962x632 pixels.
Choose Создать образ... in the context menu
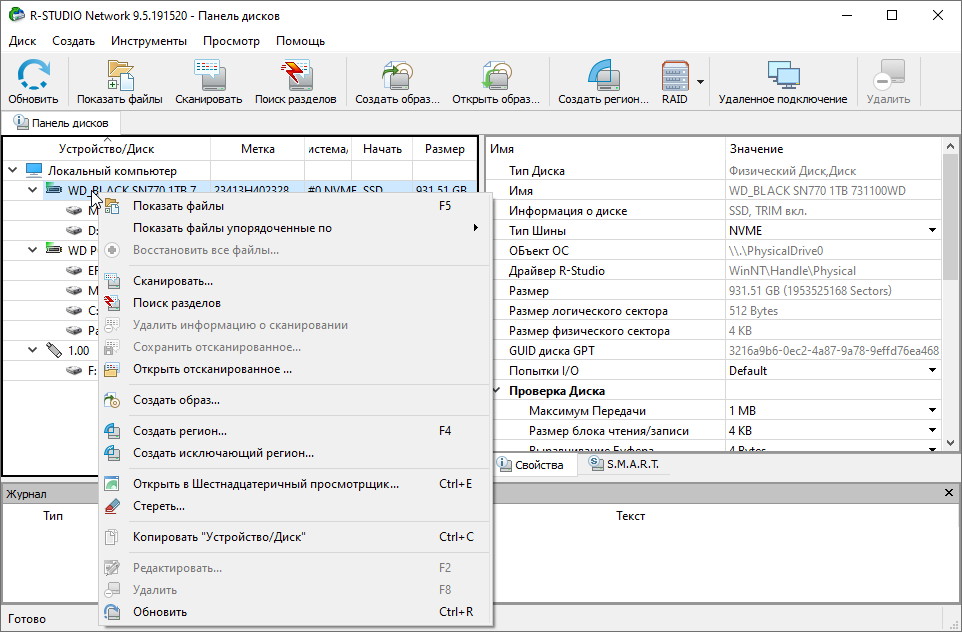pyautogui.click(x=295, y=400)
